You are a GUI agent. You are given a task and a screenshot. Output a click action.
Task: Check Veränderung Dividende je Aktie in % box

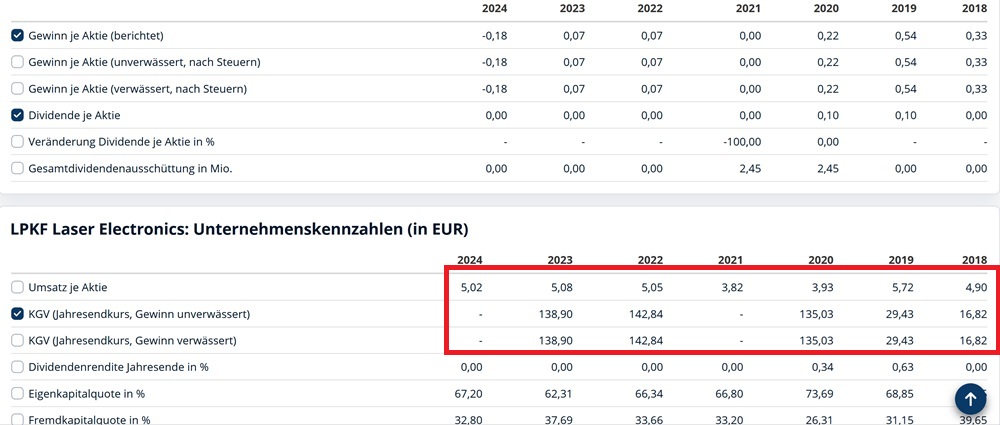[17, 141]
